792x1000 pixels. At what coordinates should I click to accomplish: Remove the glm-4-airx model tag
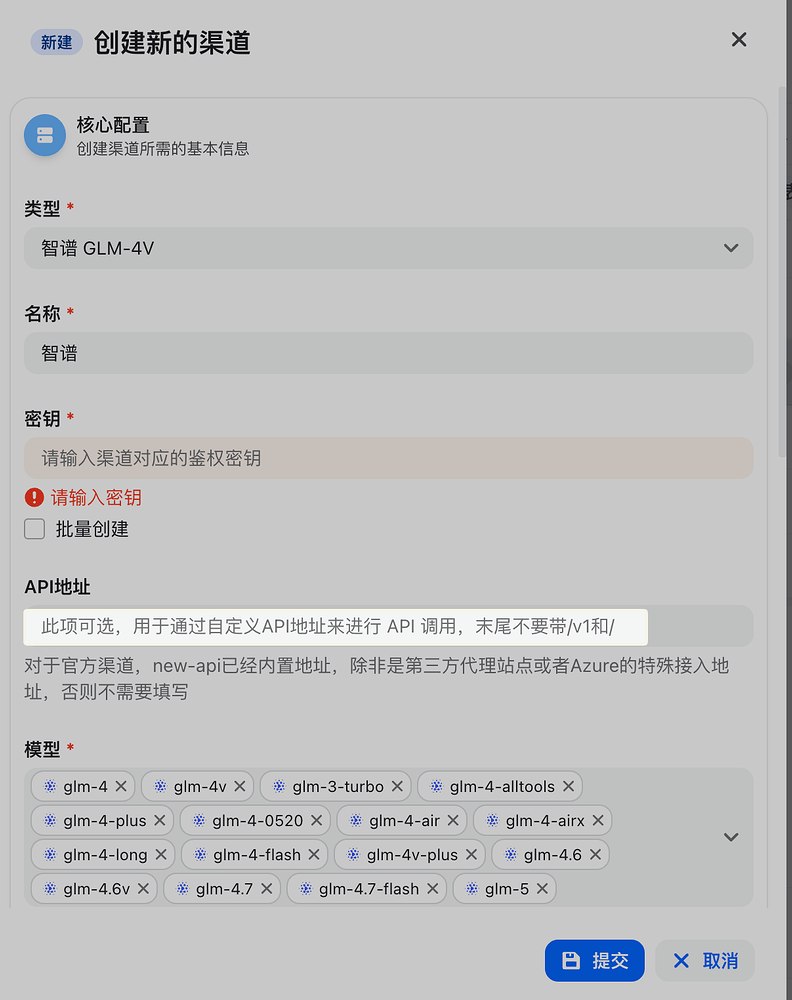598,820
